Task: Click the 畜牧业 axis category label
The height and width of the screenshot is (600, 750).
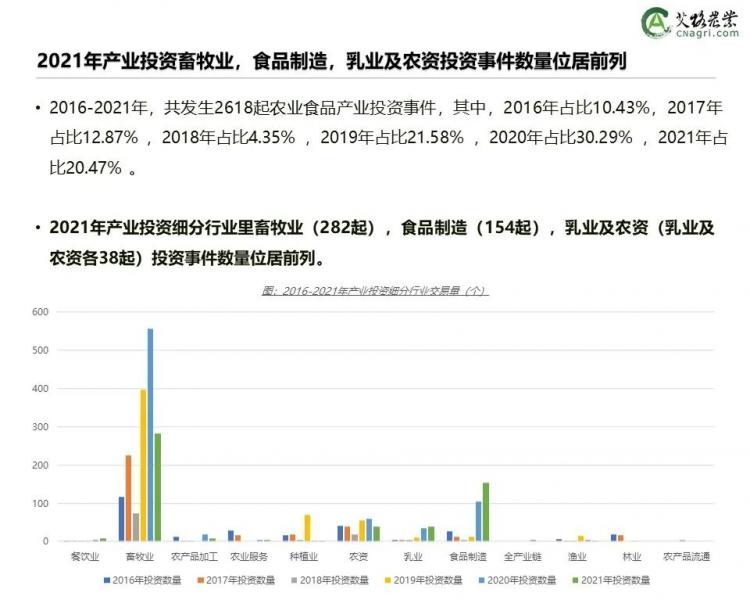Action: pyautogui.click(x=140, y=556)
